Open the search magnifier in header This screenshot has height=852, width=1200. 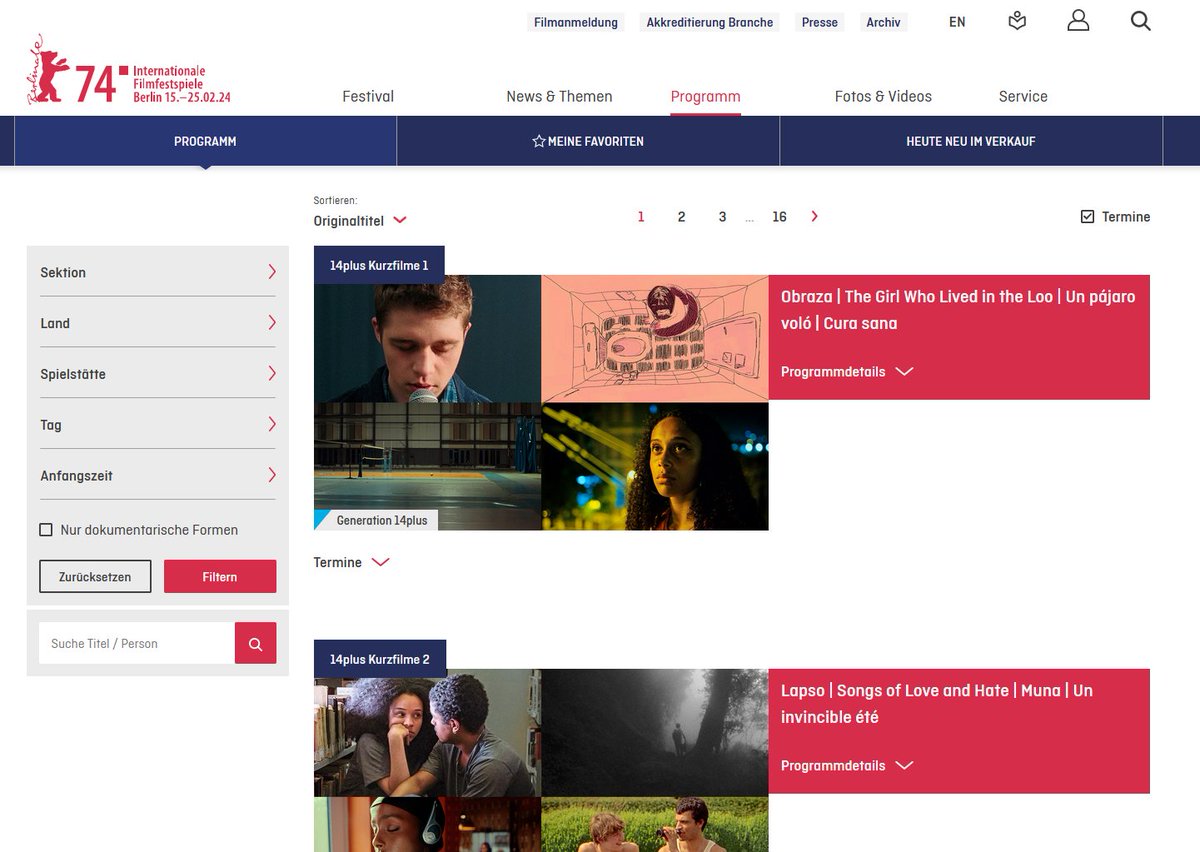[x=1141, y=21]
